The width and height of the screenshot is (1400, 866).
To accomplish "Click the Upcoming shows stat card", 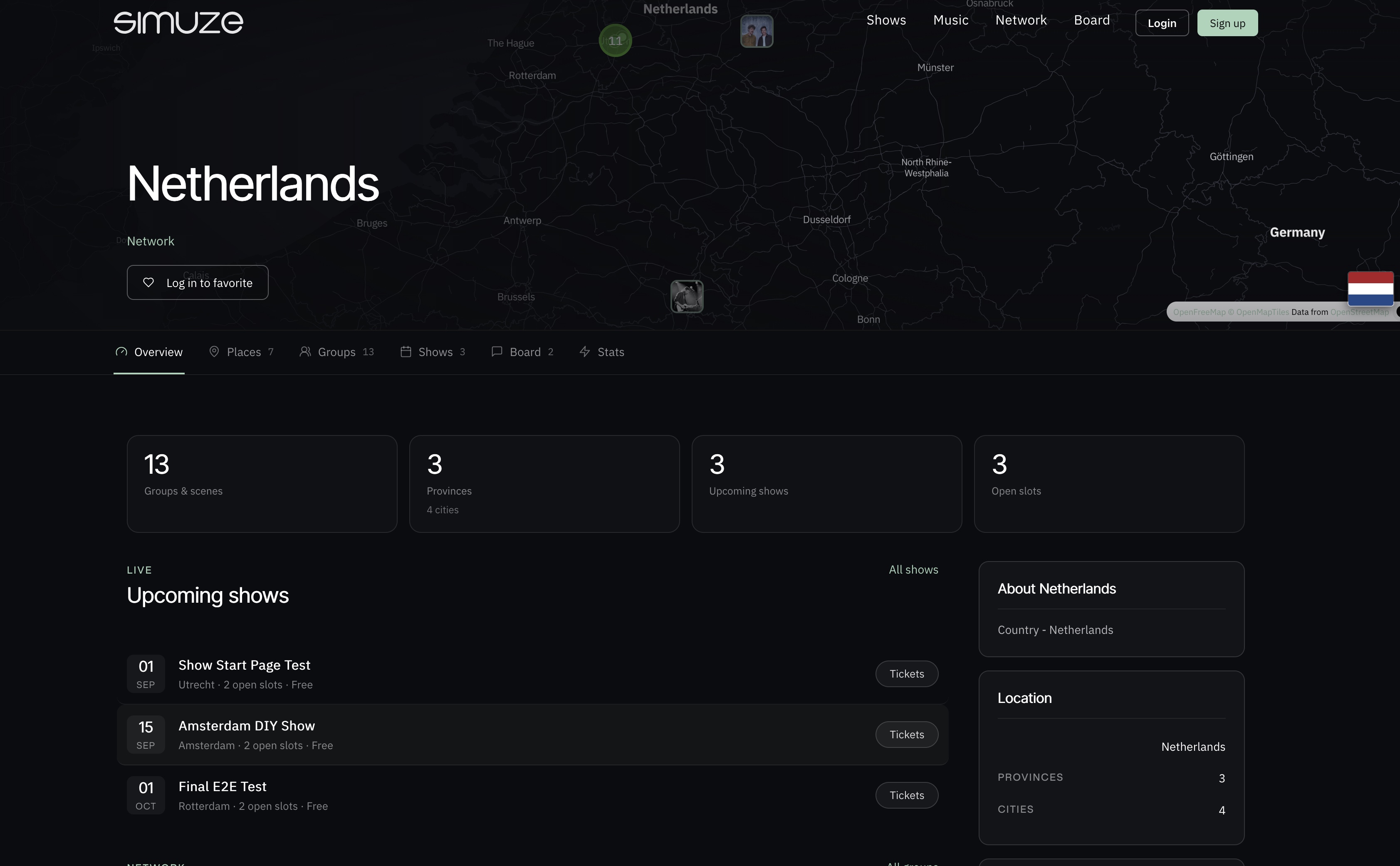I will point(827,484).
